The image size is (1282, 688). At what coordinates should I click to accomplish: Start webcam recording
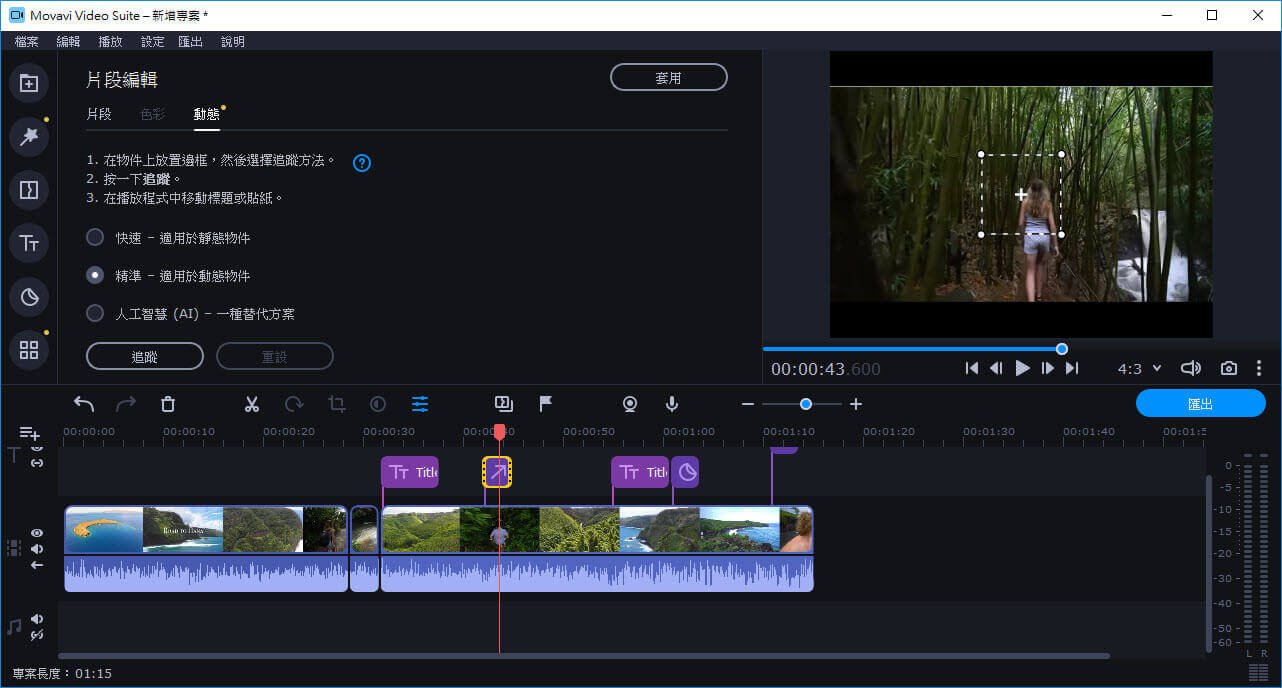630,404
